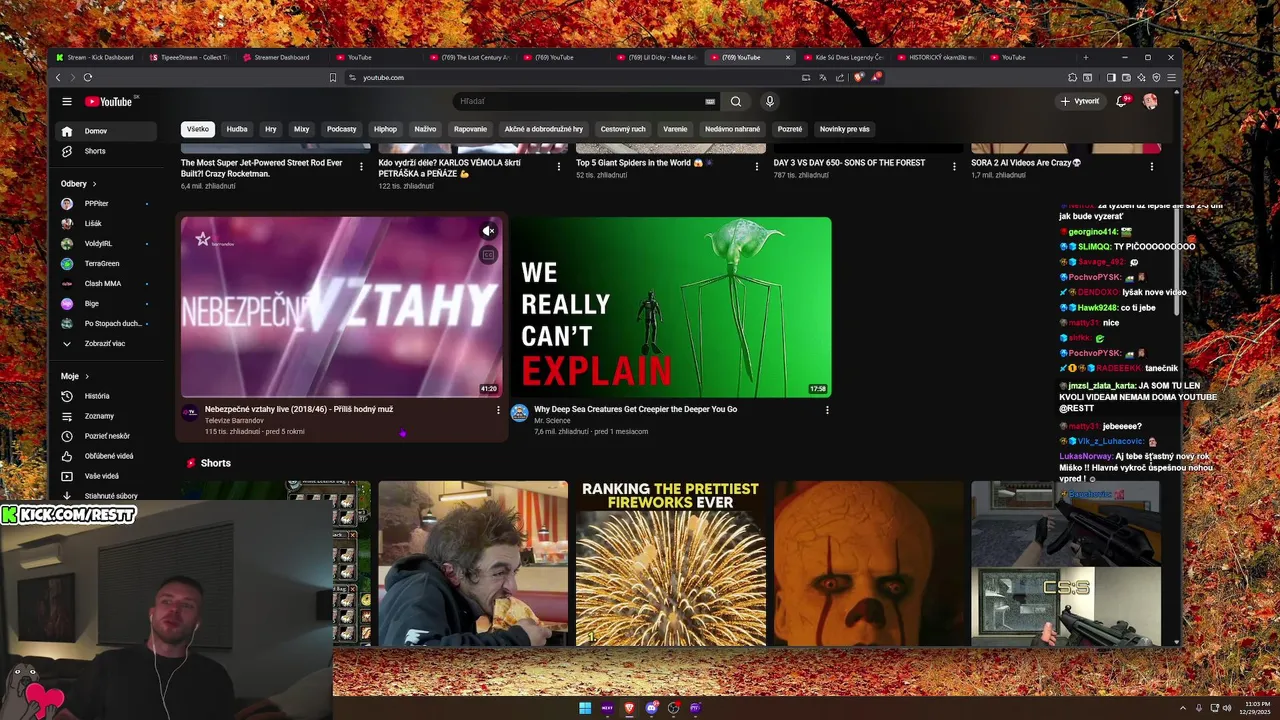Open the Clash MMA channel subscription
1280x720 pixels.
105,283
